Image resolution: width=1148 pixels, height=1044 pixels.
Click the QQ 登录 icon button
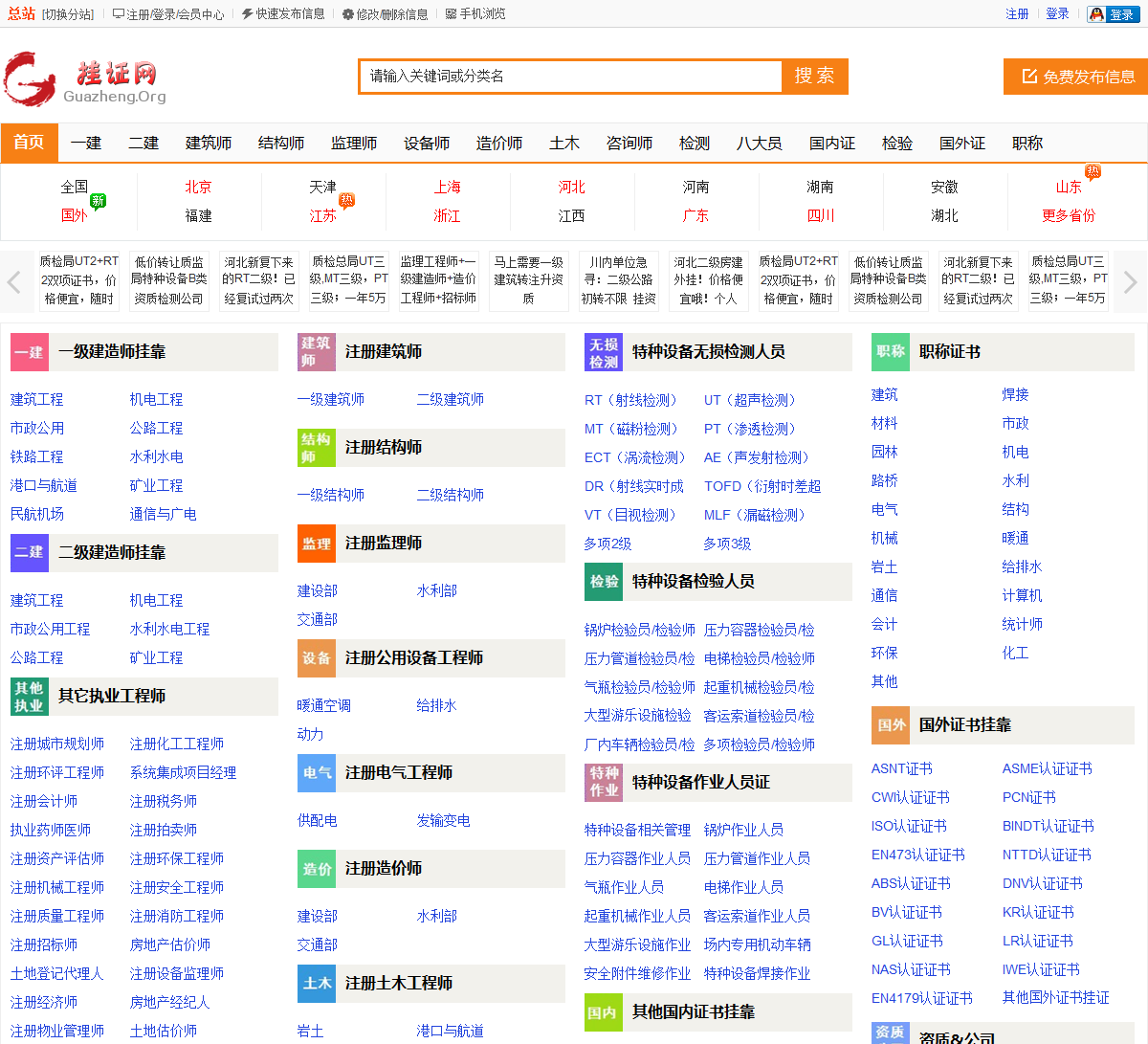click(x=1113, y=14)
